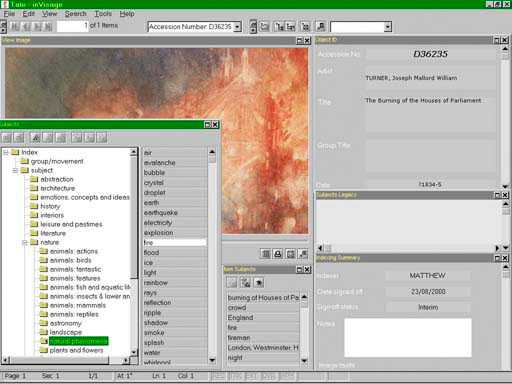This screenshot has width=512, height=384.
Task: Select the group/movement tree item
Action: pyautogui.click(x=57, y=161)
